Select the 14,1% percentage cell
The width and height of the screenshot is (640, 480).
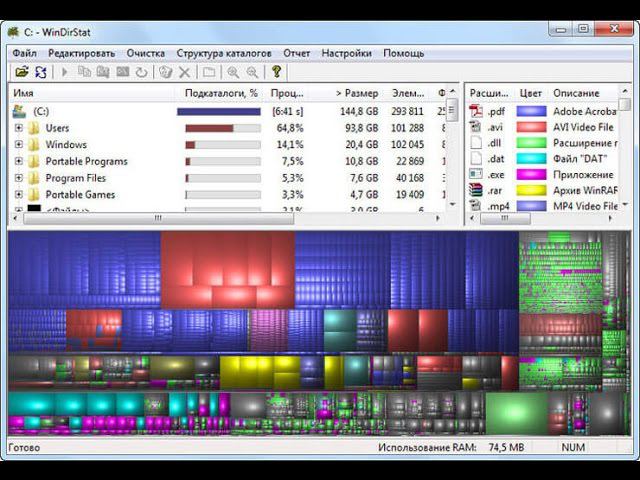click(290, 144)
